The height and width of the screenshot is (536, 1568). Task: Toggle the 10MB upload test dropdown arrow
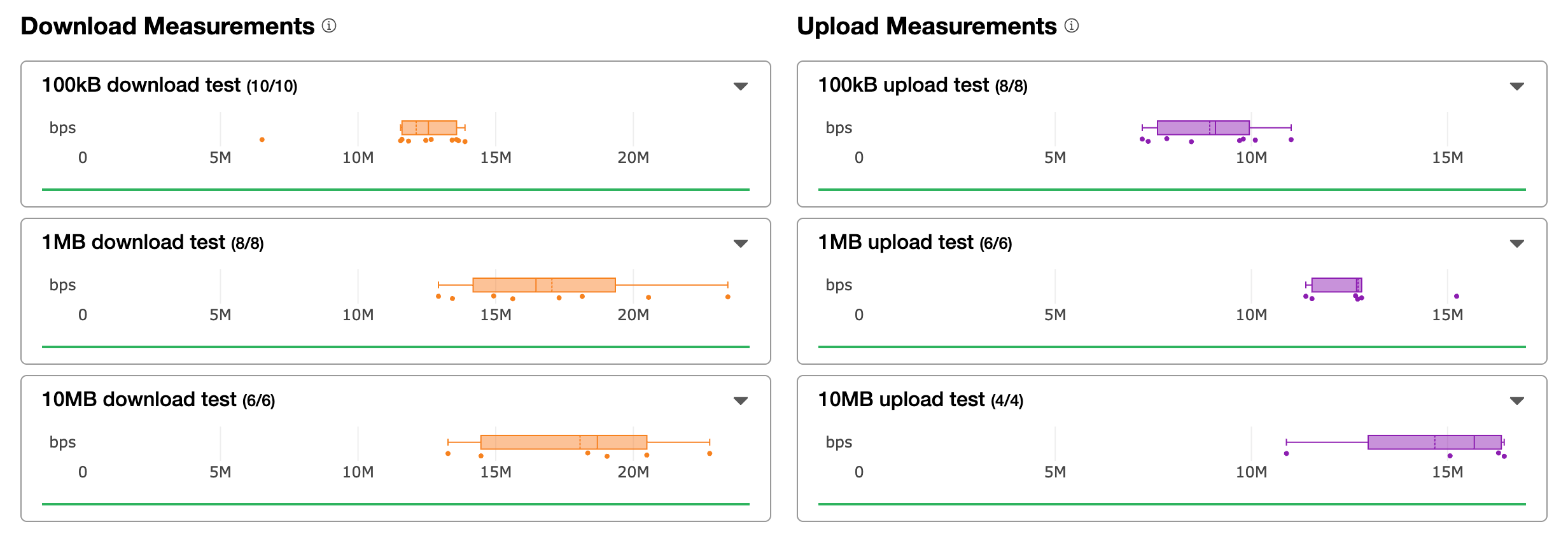[1516, 400]
